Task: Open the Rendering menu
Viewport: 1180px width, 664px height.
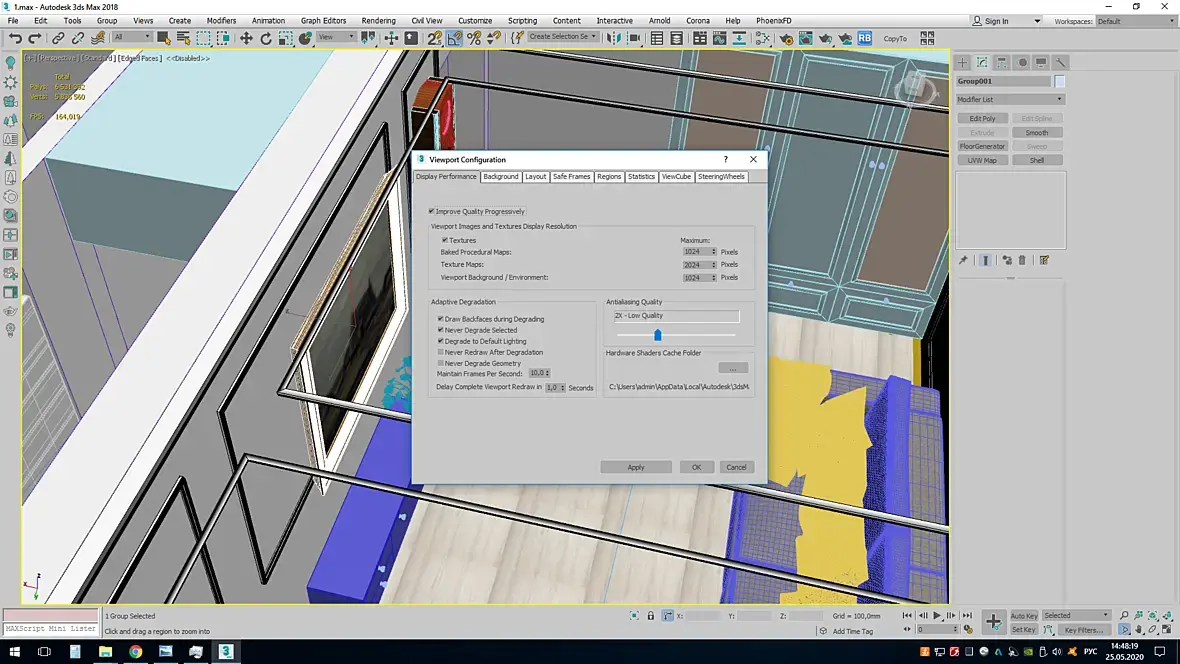Action: [378, 20]
